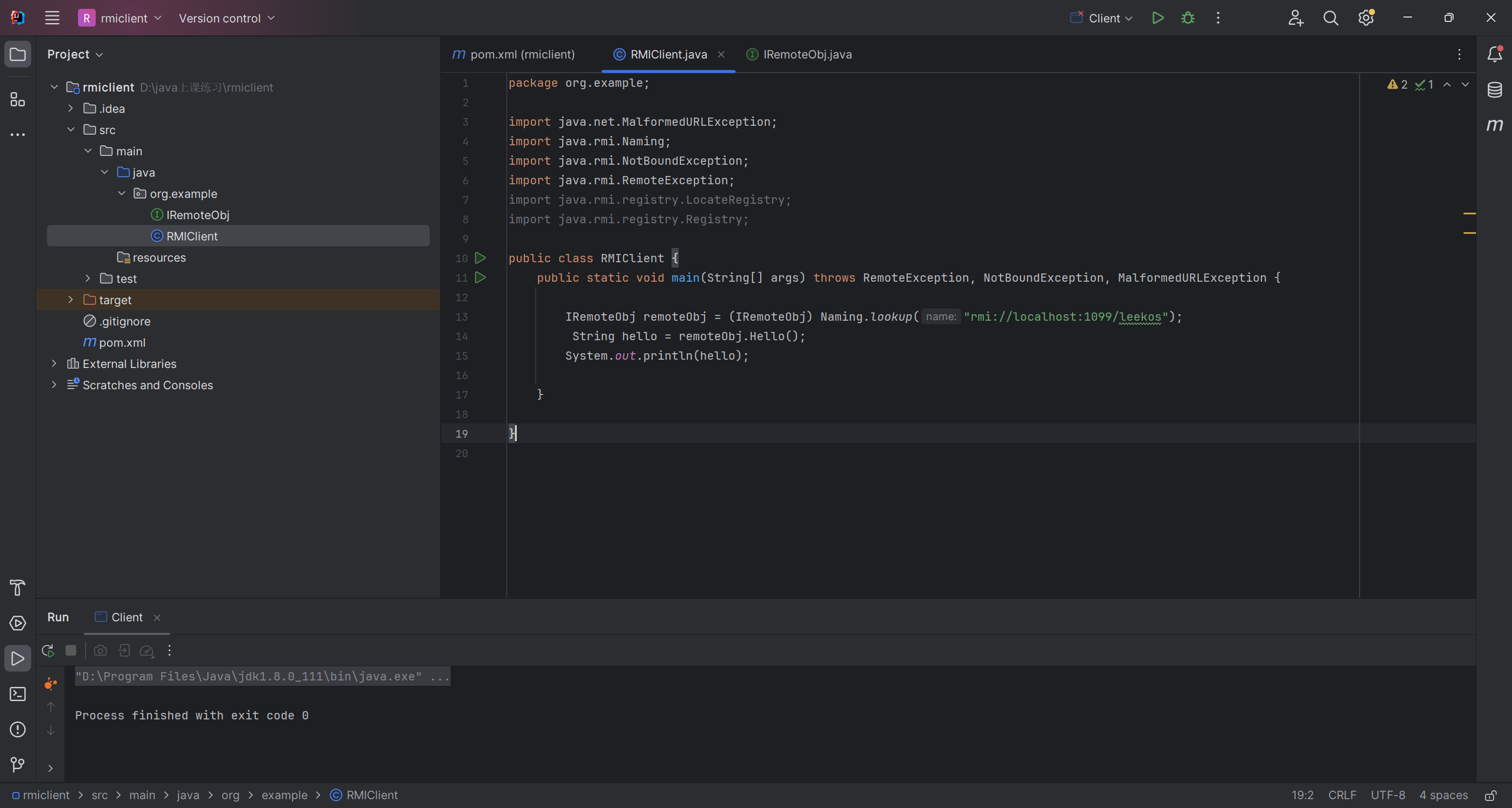Image resolution: width=1512 pixels, height=808 pixels.
Task: Open rmiclient project dropdown
Action: click(x=120, y=18)
